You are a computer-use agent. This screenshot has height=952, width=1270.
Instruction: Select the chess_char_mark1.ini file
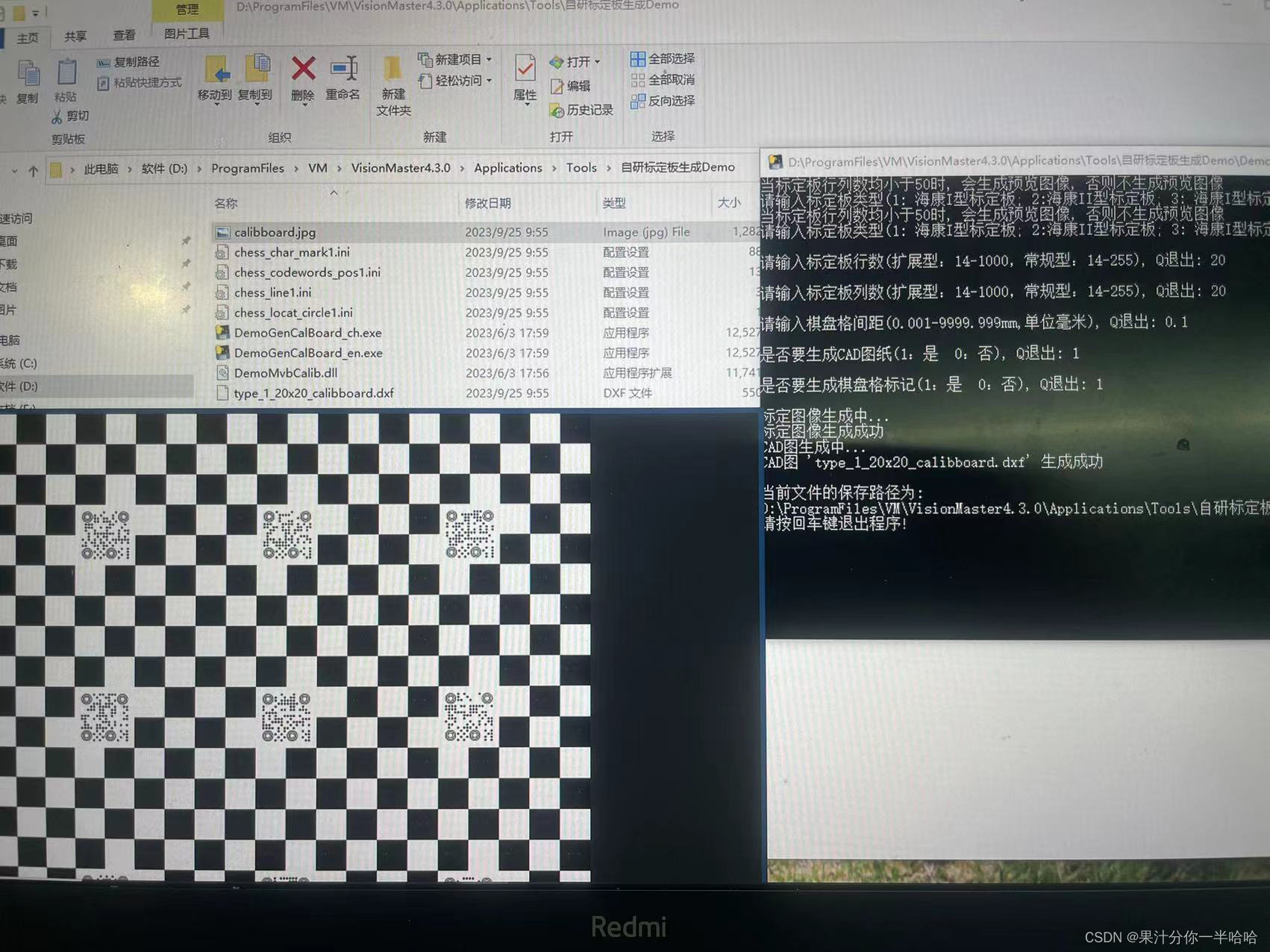tap(292, 252)
